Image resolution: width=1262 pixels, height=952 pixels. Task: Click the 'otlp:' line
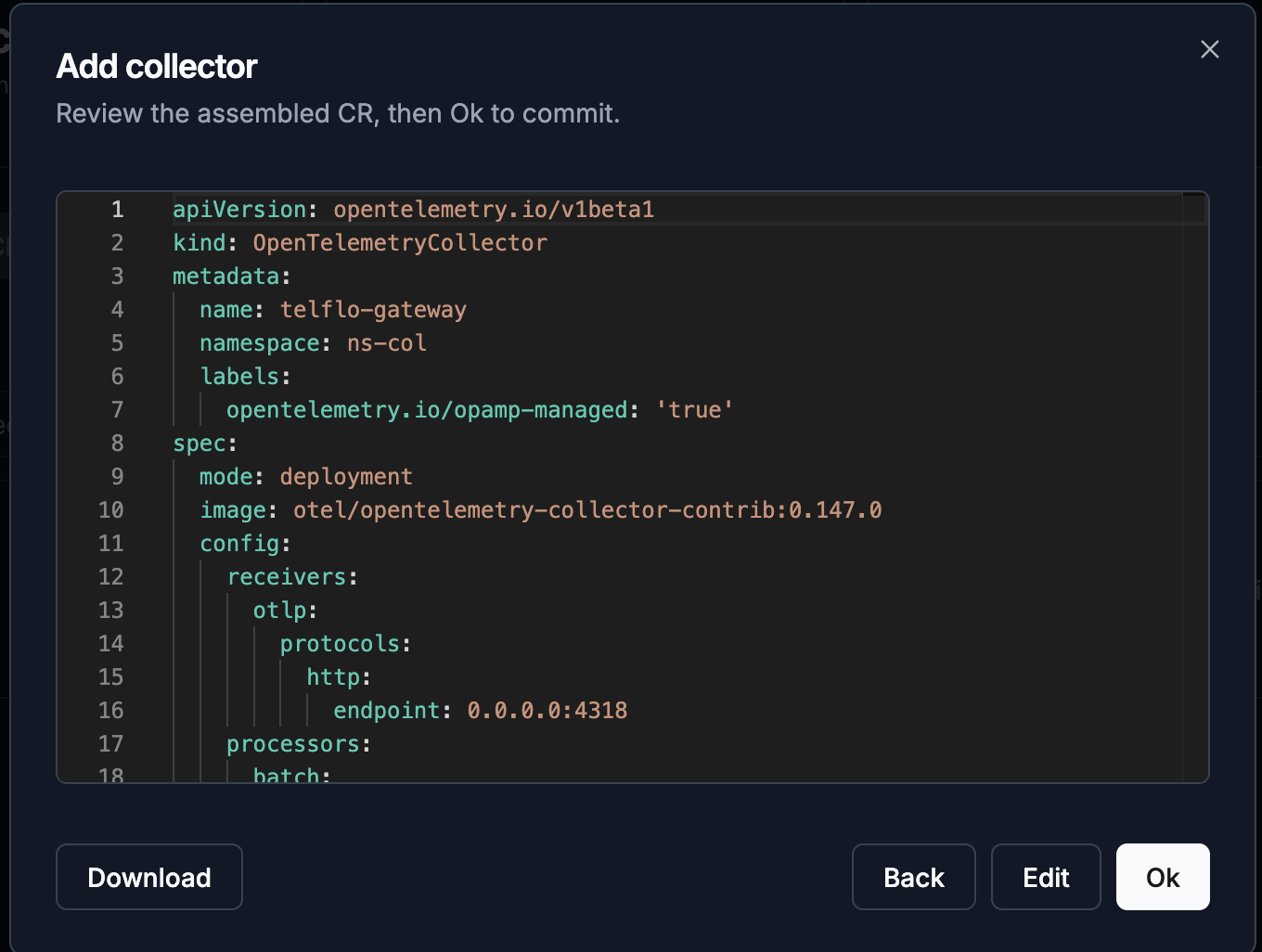(x=286, y=611)
